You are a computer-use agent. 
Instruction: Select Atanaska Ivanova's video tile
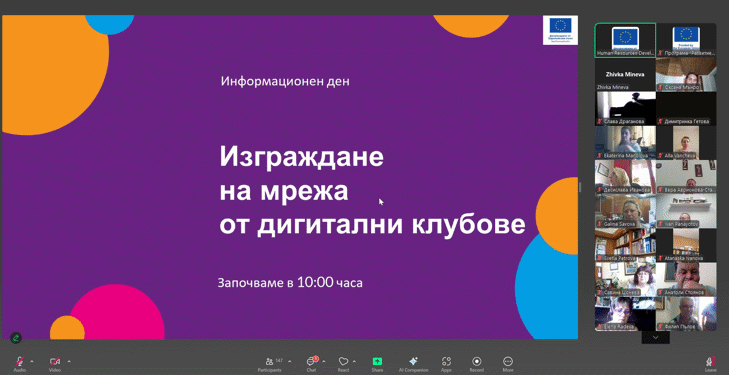point(686,245)
